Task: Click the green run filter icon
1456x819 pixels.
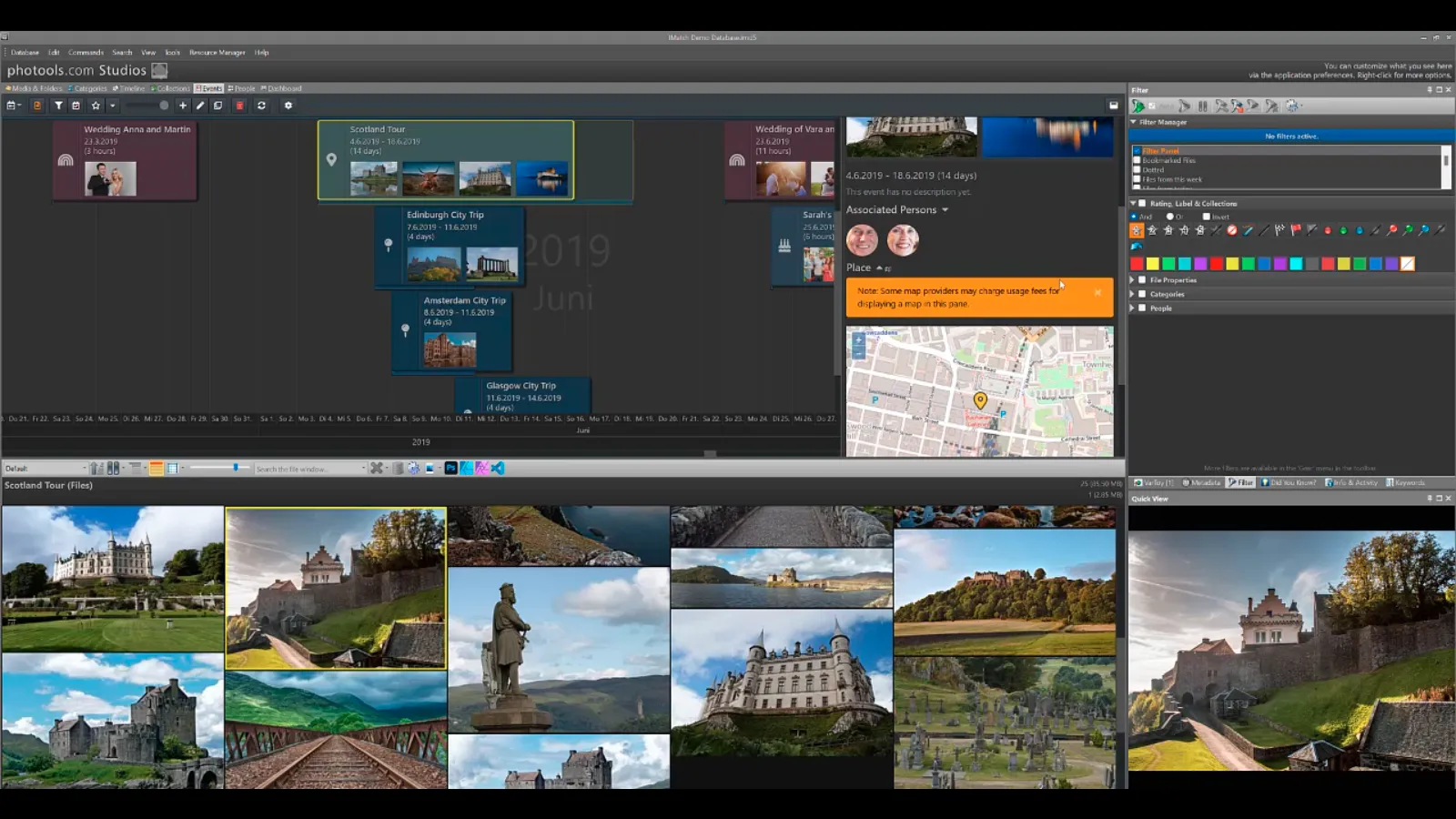Action: pyautogui.click(x=1137, y=106)
